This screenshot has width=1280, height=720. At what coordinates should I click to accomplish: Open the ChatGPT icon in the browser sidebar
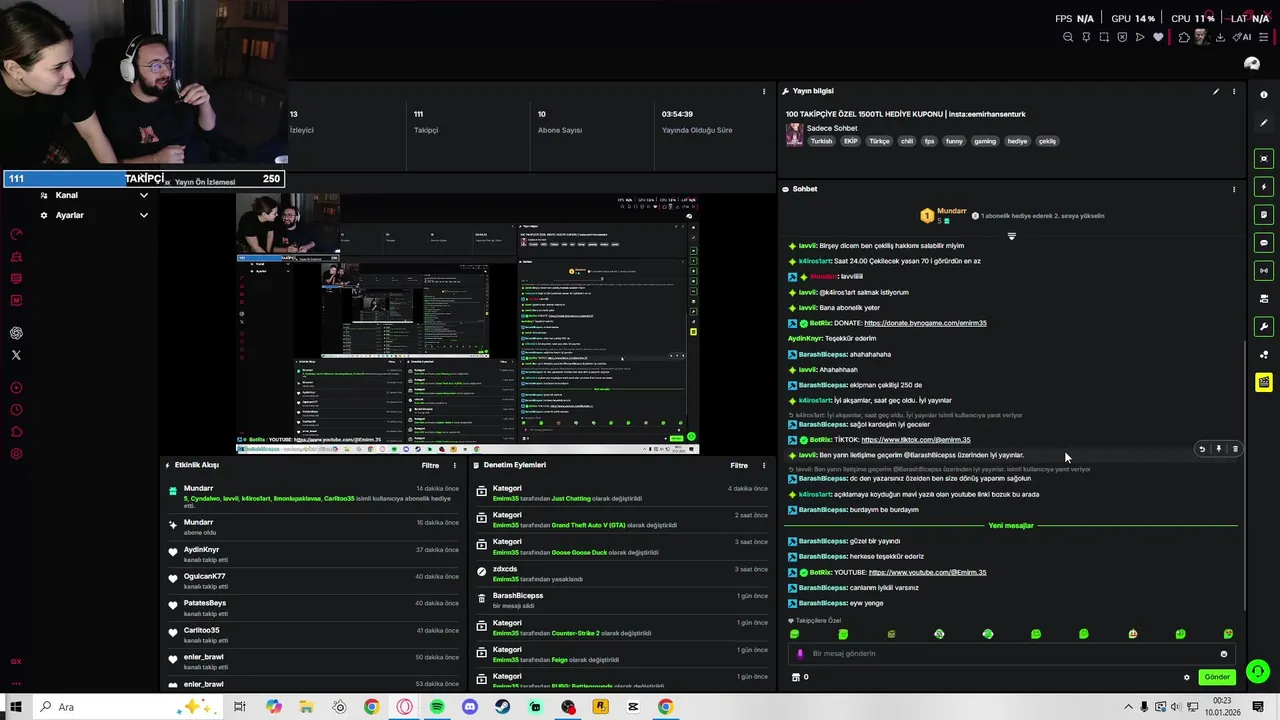pyautogui.click(x=16, y=333)
